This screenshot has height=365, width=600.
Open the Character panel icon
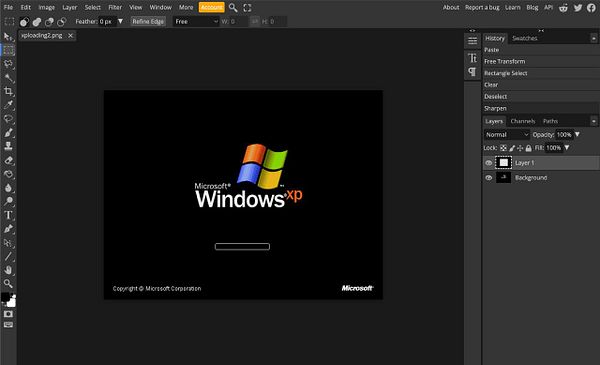click(x=473, y=58)
